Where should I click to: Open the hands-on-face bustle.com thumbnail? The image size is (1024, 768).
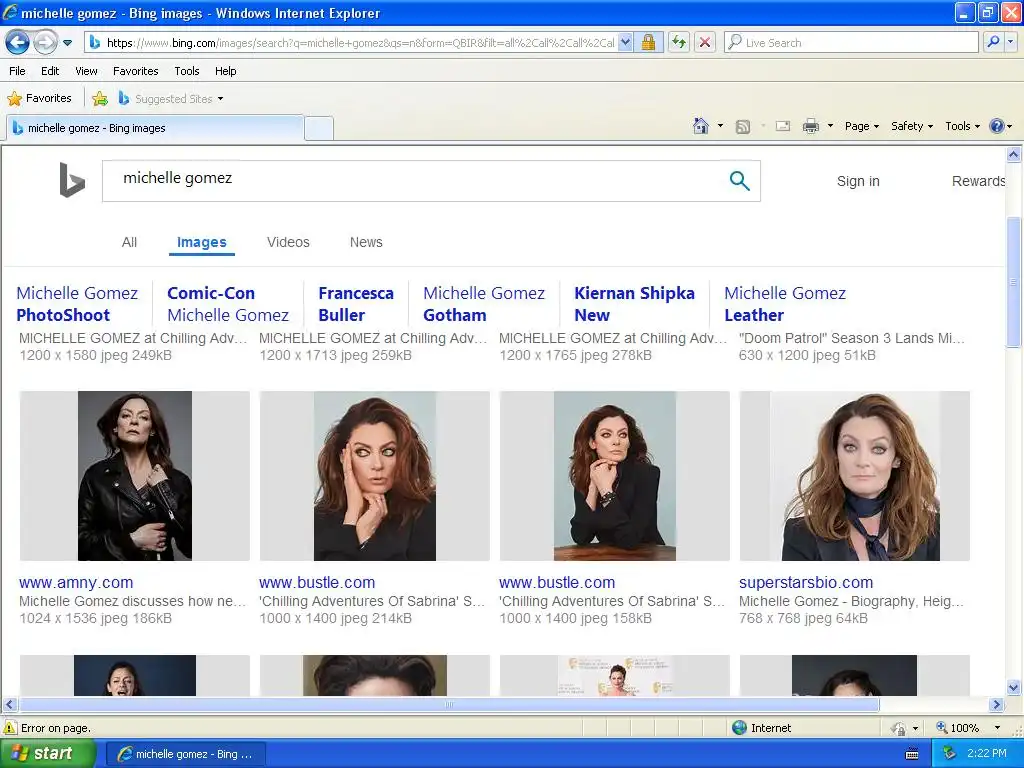point(375,476)
